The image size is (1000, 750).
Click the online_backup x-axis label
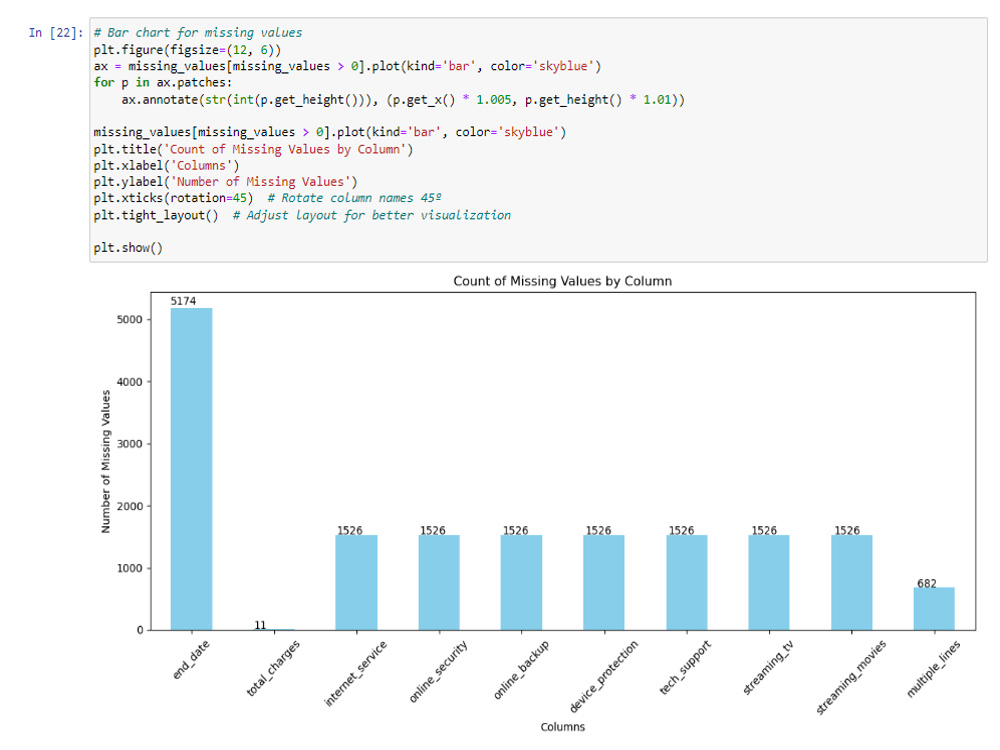pos(521,670)
